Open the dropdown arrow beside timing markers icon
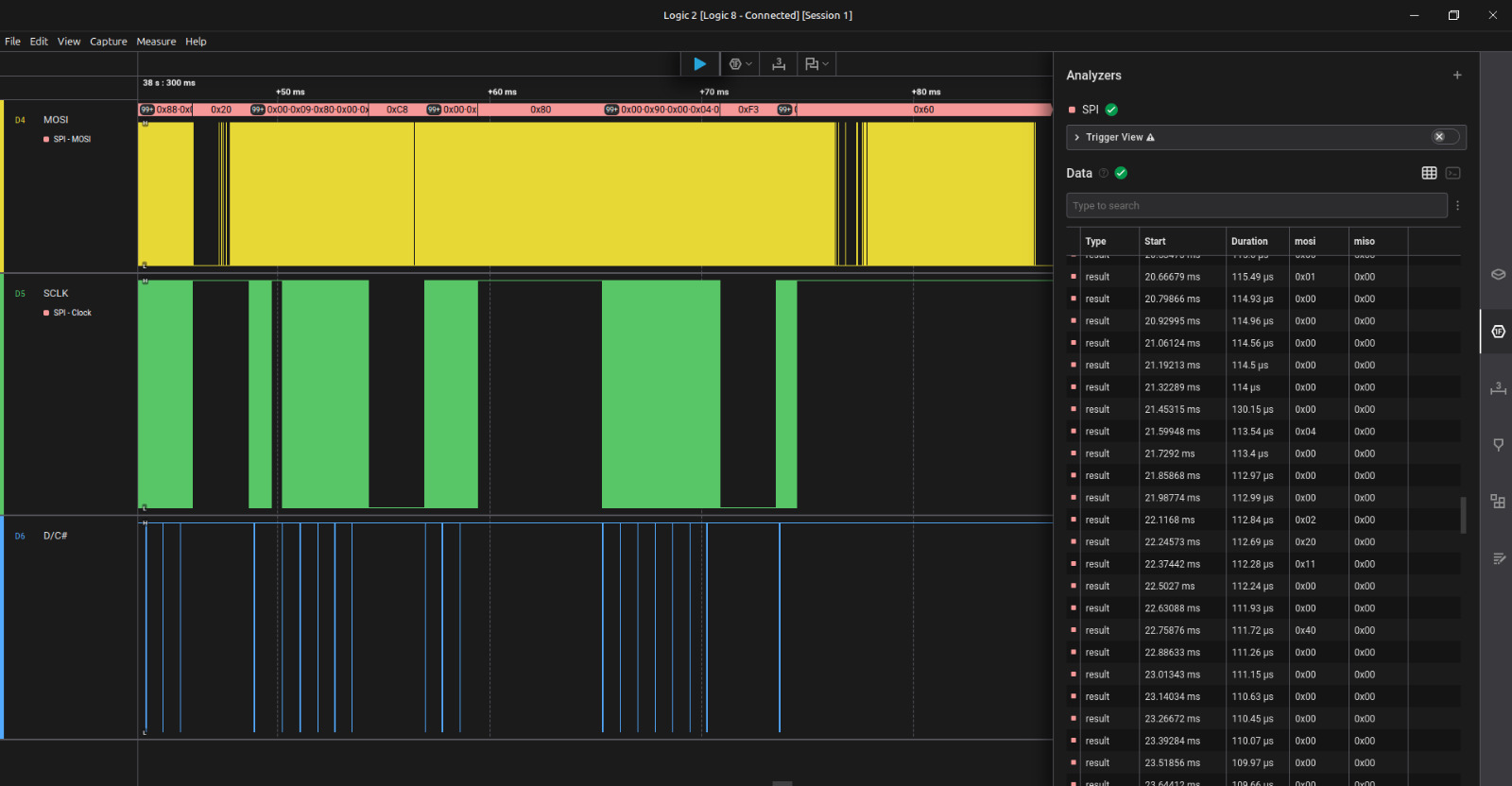The image size is (1512, 786). click(826, 64)
